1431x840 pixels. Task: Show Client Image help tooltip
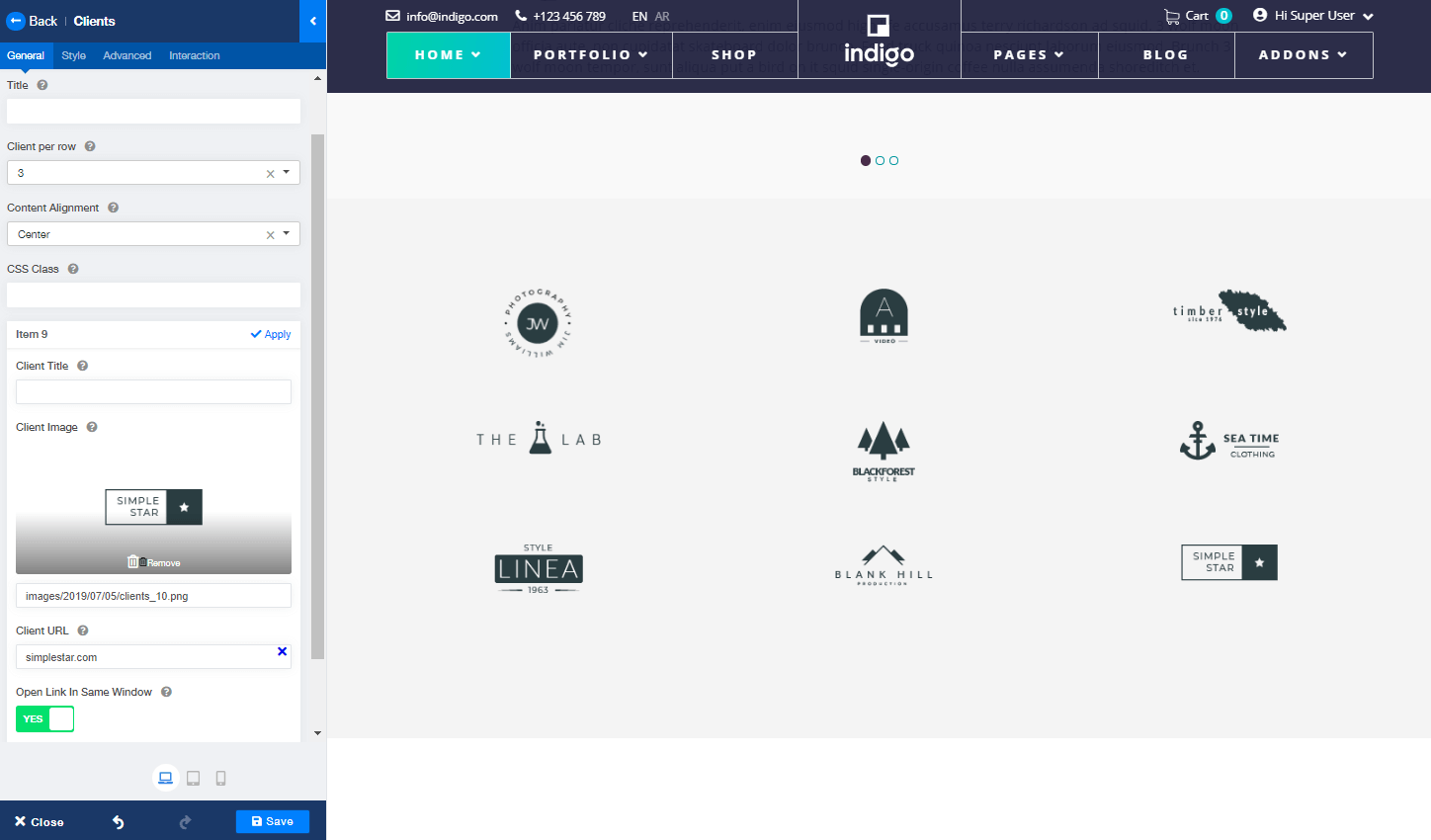pos(92,427)
